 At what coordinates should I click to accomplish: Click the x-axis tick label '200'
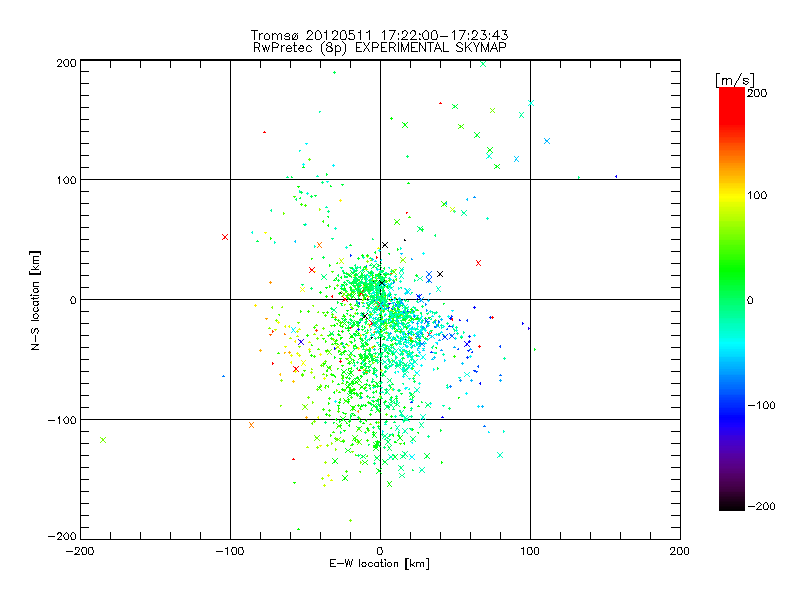[680, 551]
